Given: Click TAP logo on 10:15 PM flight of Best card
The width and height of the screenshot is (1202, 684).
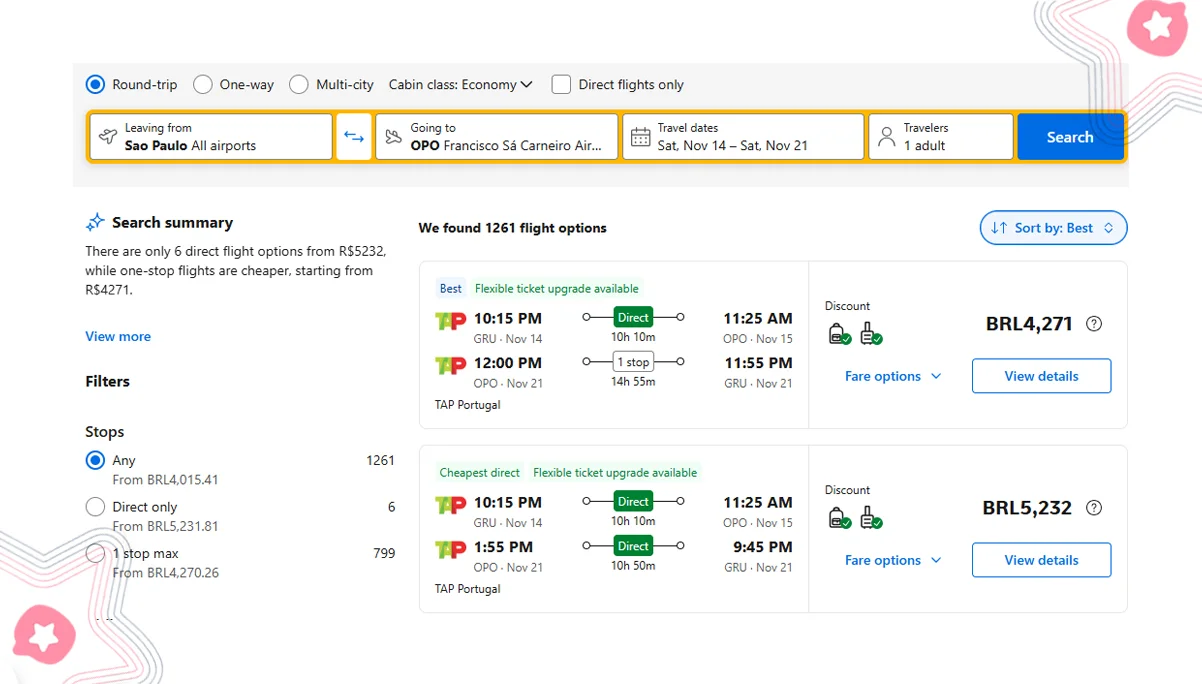Looking at the screenshot, I should [450, 321].
